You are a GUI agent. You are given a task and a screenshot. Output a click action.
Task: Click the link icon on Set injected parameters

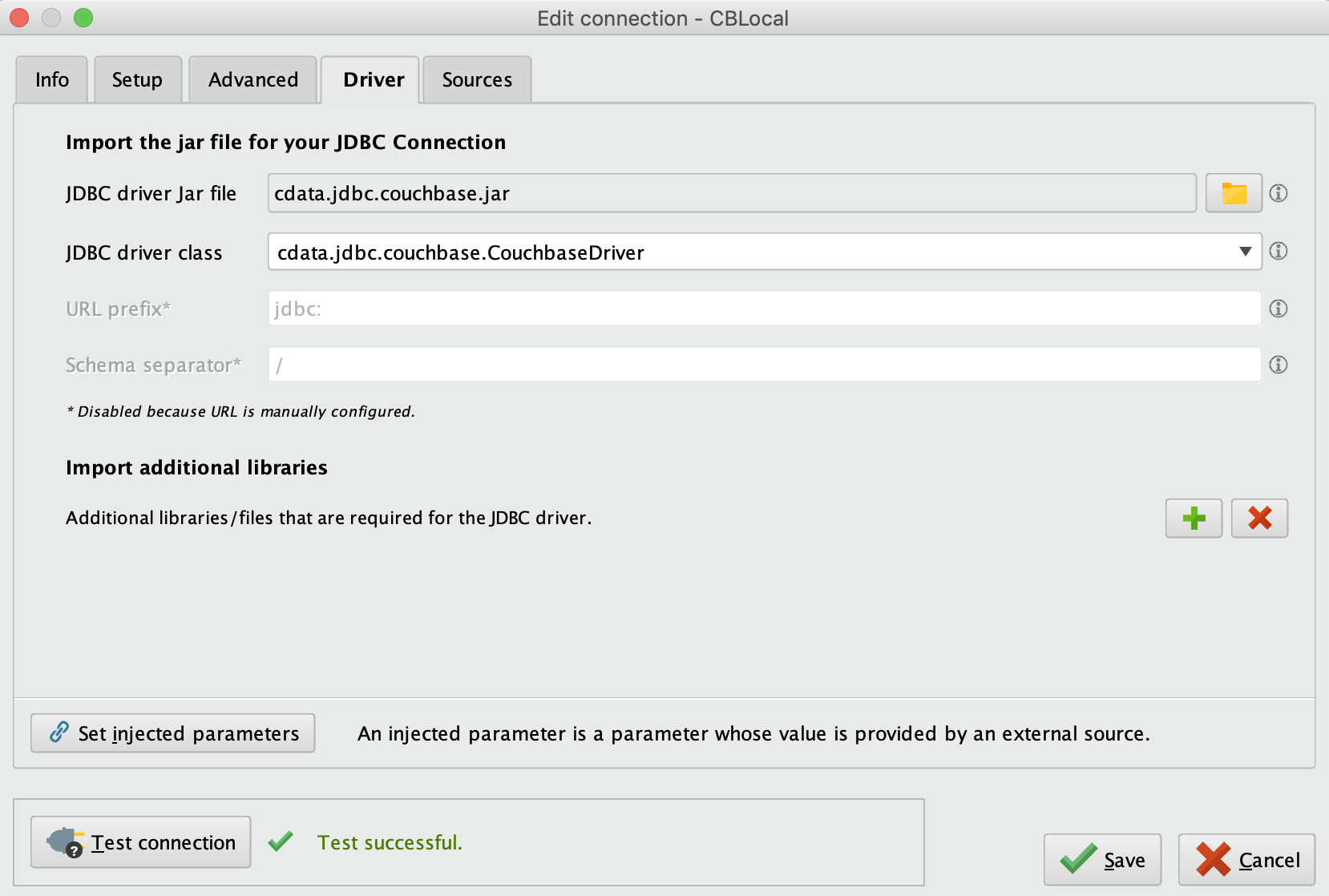point(59,732)
